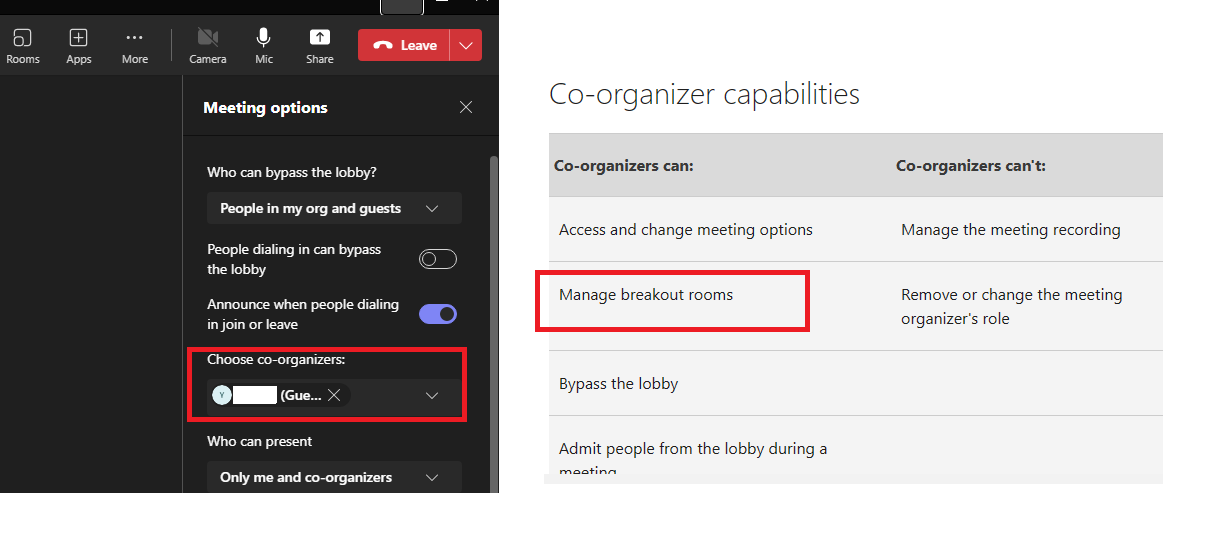The height and width of the screenshot is (534, 1205).
Task: Toggle the Mic button
Action: coord(264,46)
